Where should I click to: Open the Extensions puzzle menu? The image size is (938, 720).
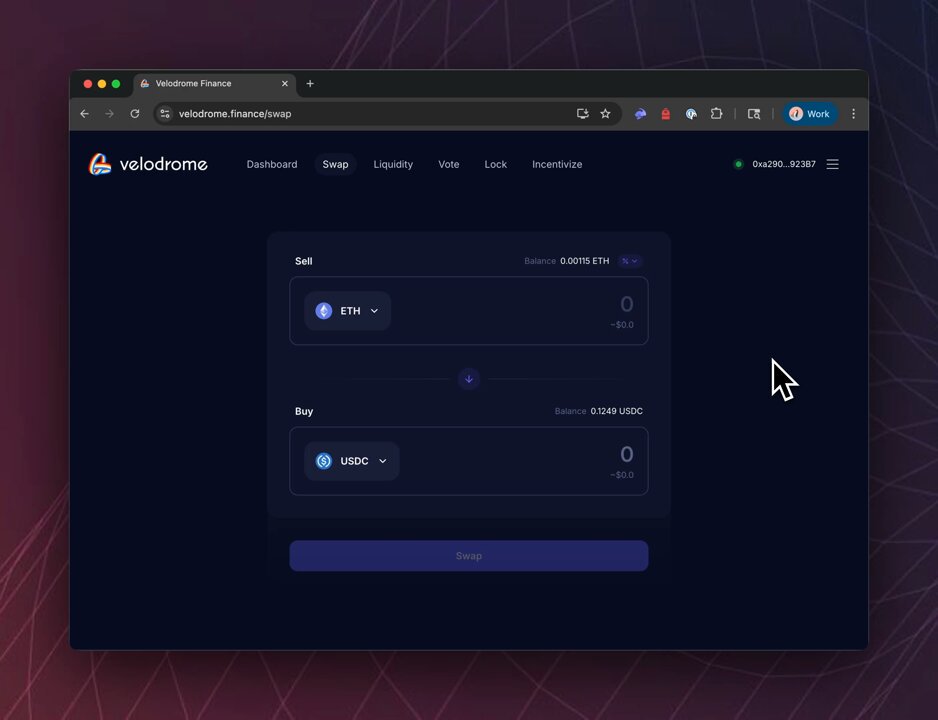716,114
